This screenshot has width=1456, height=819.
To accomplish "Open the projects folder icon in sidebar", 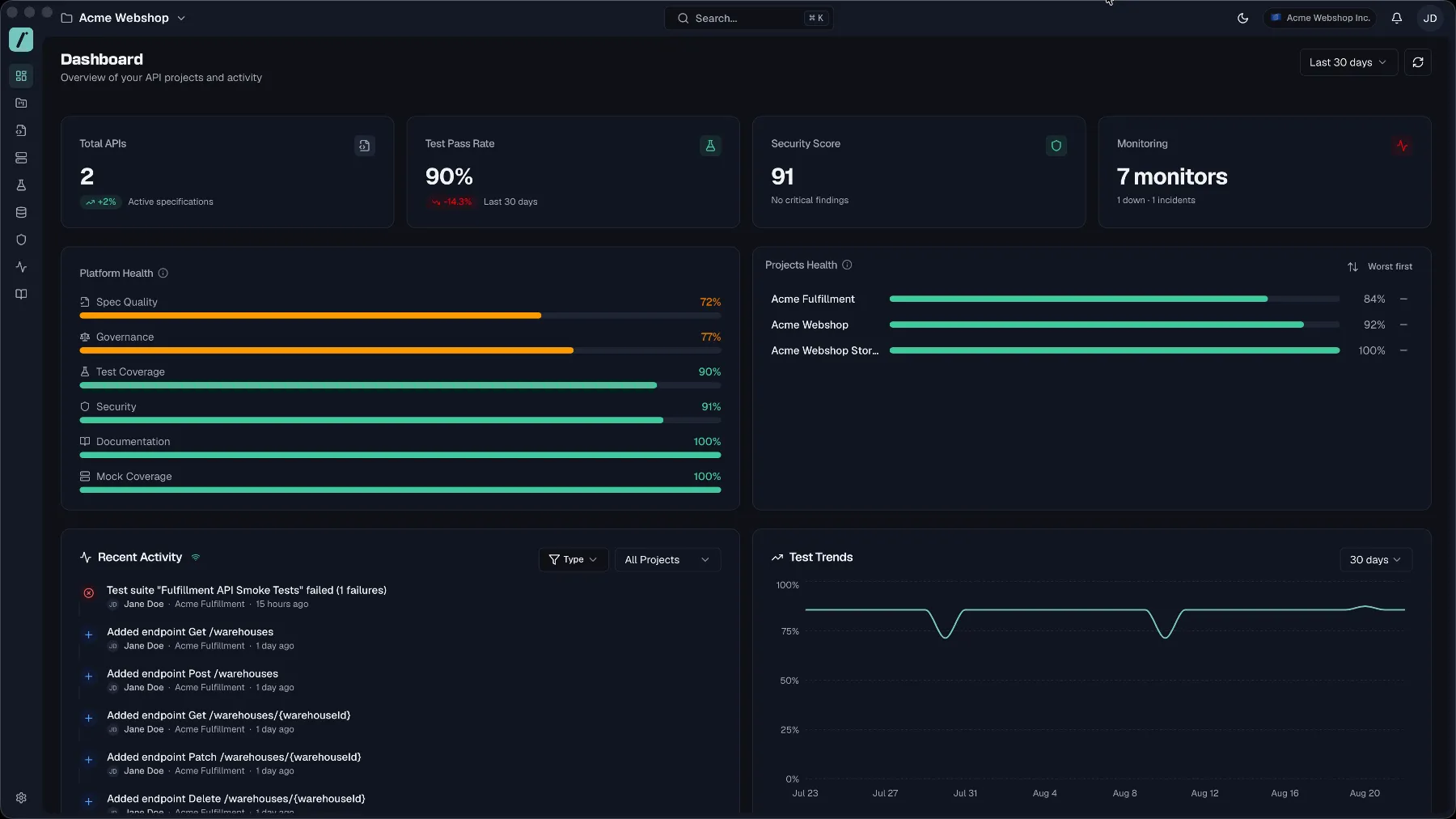I will point(21,103).
